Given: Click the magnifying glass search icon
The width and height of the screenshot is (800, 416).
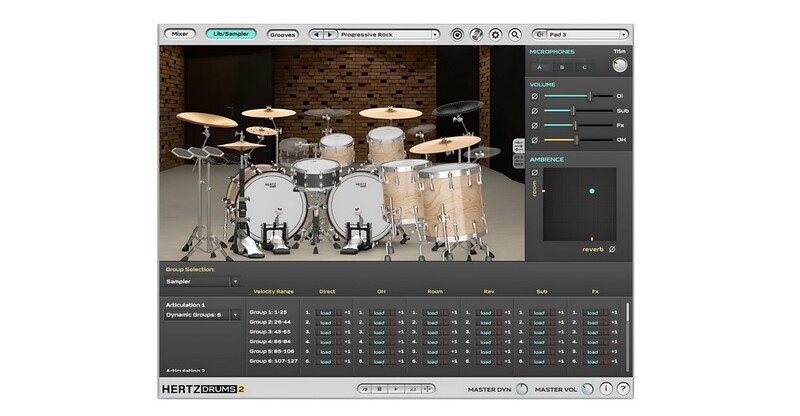Looking at the screenshot, I should [515, 34].
